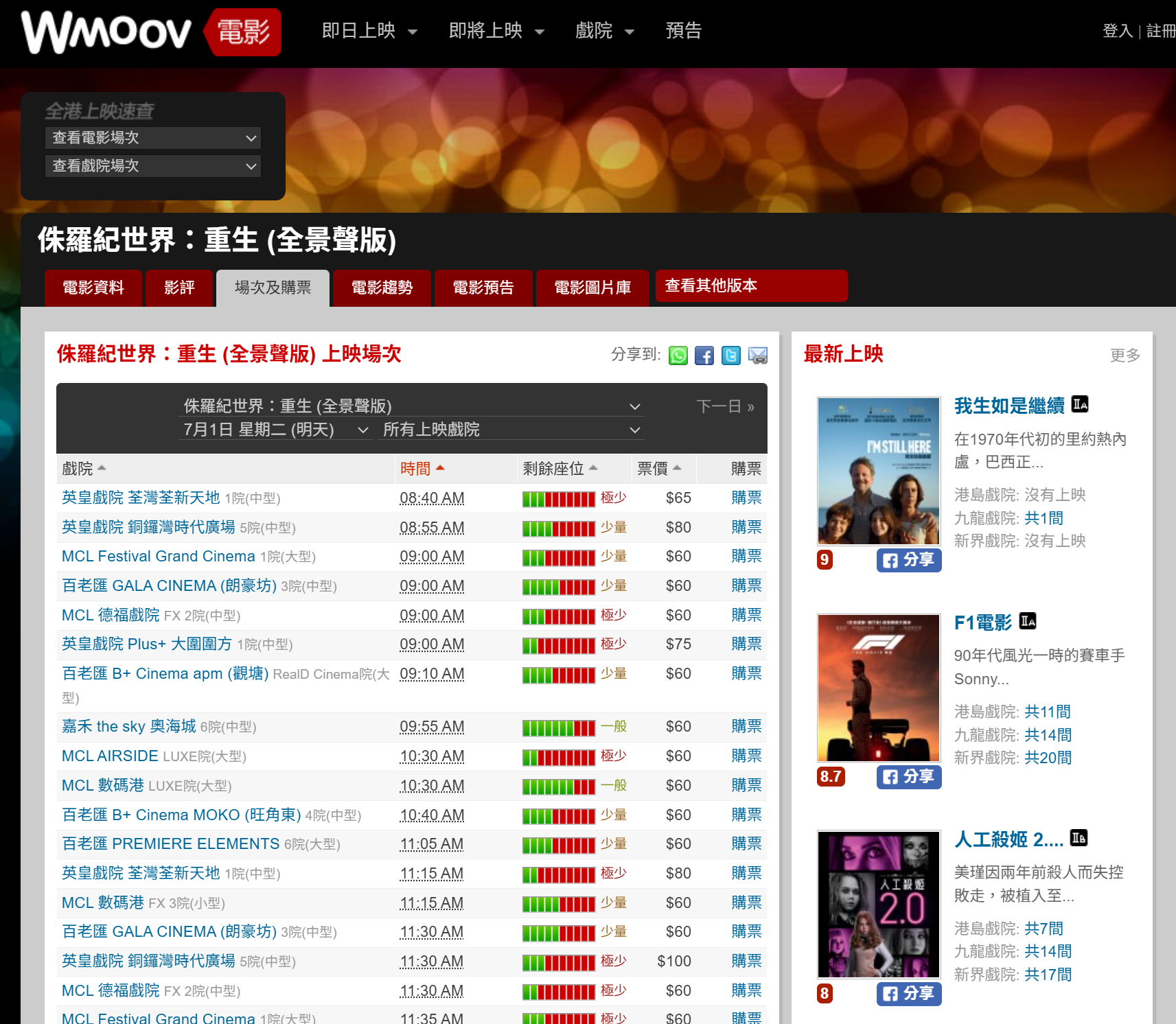Share showtimes via Twitter icon
This screenshot has height=1024, width=1176.
731,356
